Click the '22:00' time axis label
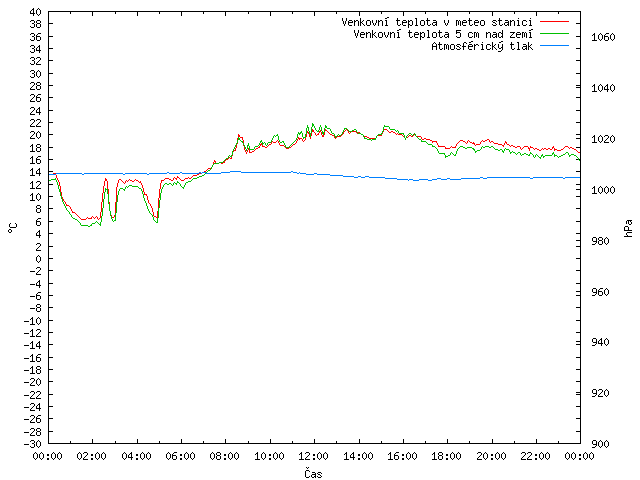 [x=535, y=456]
